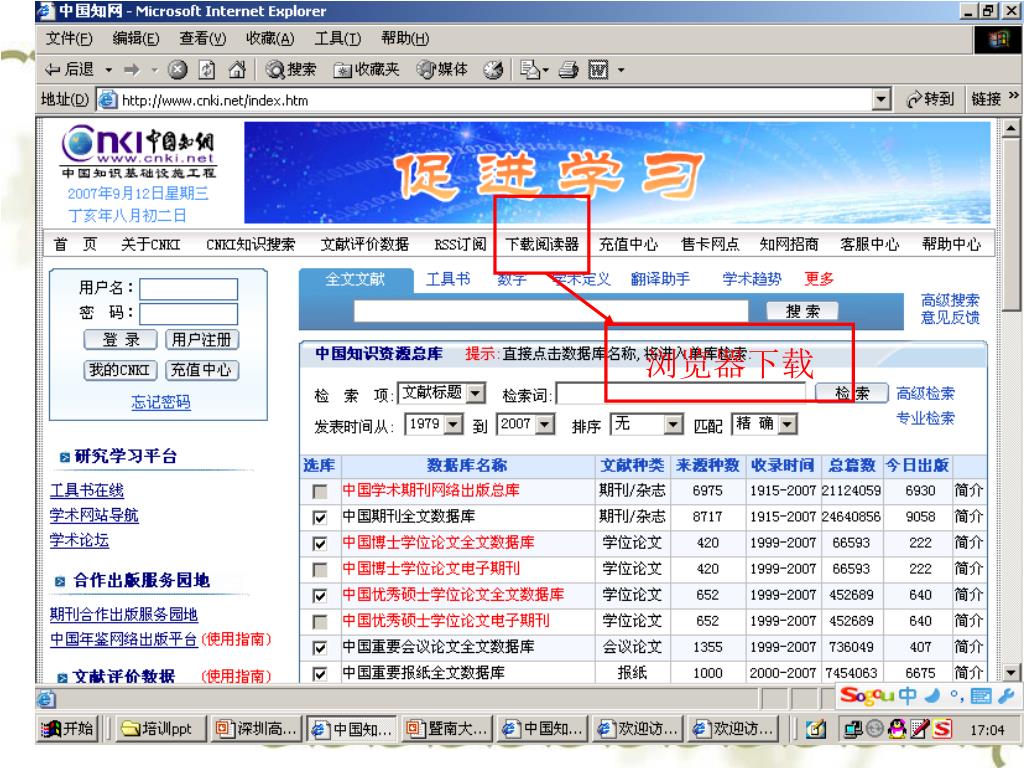The image size is (1024, 768).
Task: Click the 用户名 input field
Action: point(189,288)
